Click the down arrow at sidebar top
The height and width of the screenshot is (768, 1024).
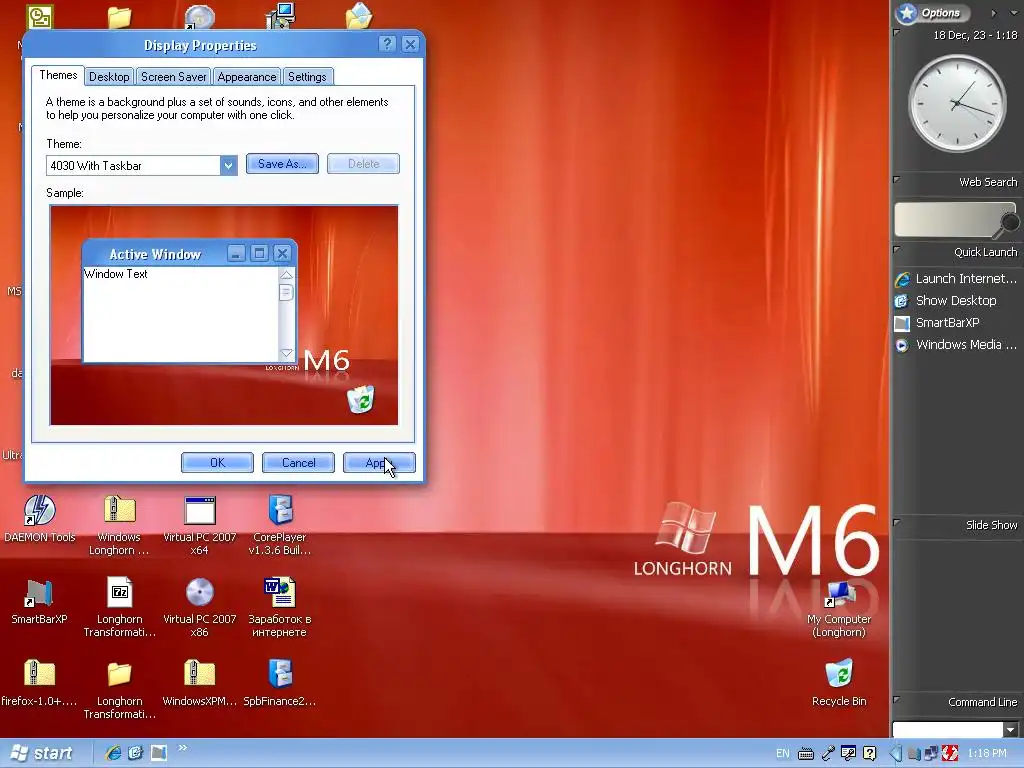coord(1014,13)
